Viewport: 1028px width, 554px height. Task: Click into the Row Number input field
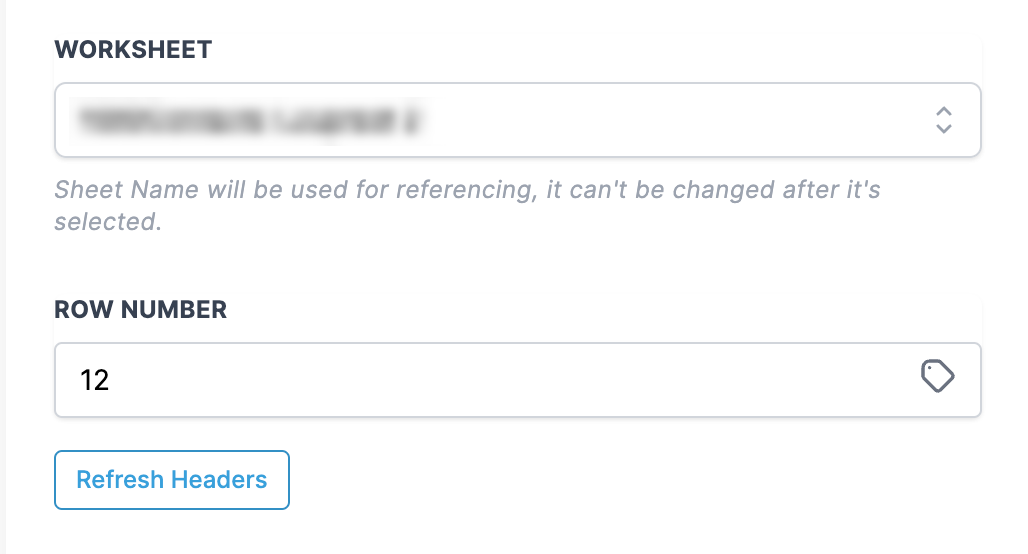click(x=500, y=380)
